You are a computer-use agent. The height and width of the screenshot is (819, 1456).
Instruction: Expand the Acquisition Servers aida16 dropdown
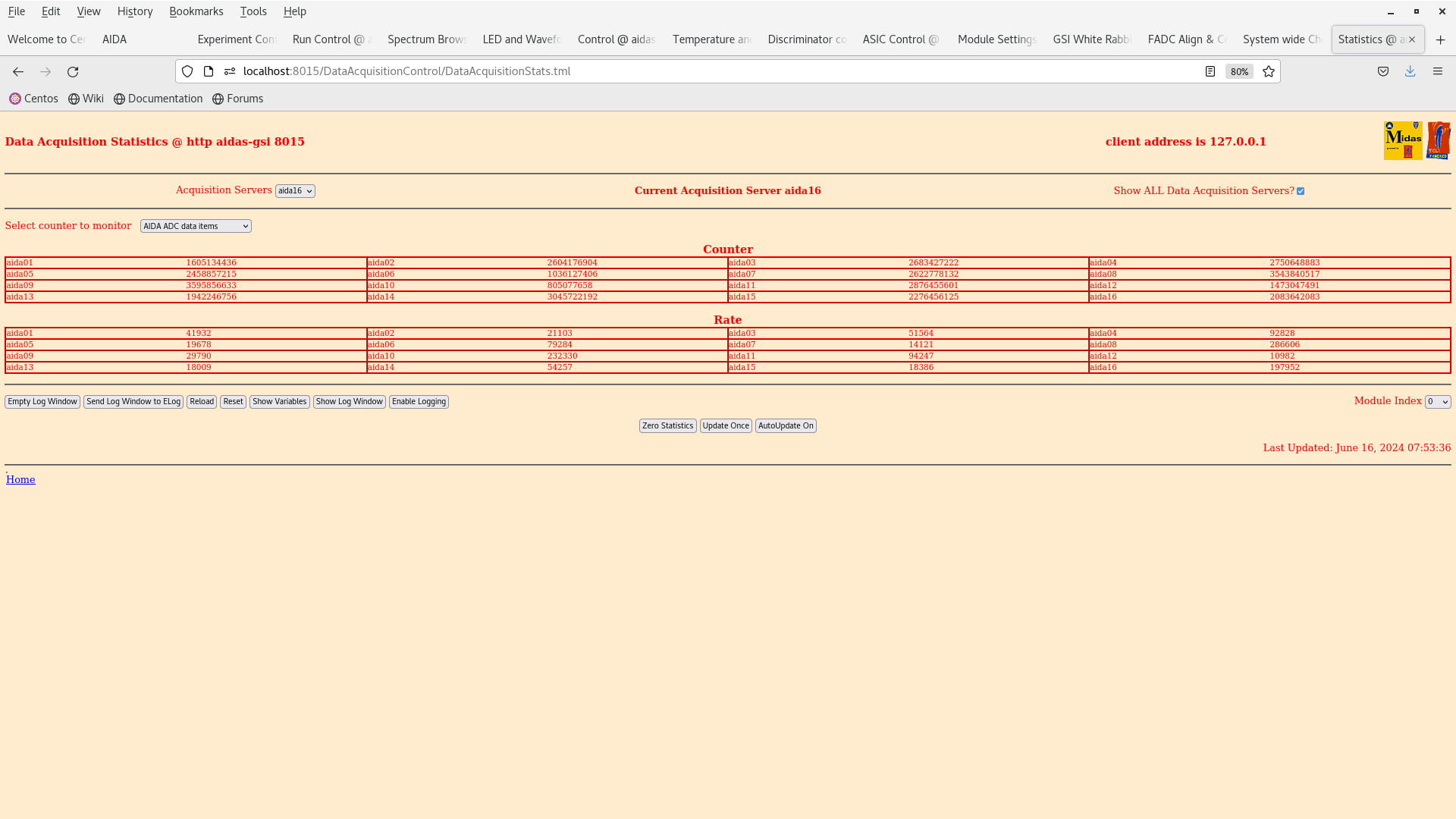point(295,190)
